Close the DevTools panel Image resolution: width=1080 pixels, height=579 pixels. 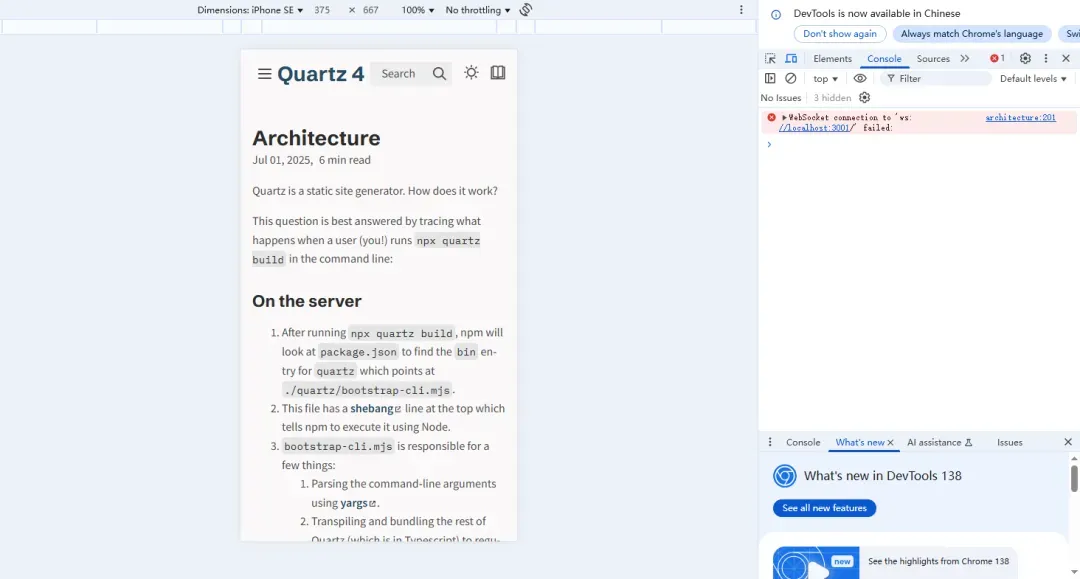pyautogui.click(x=1066, y=59)
